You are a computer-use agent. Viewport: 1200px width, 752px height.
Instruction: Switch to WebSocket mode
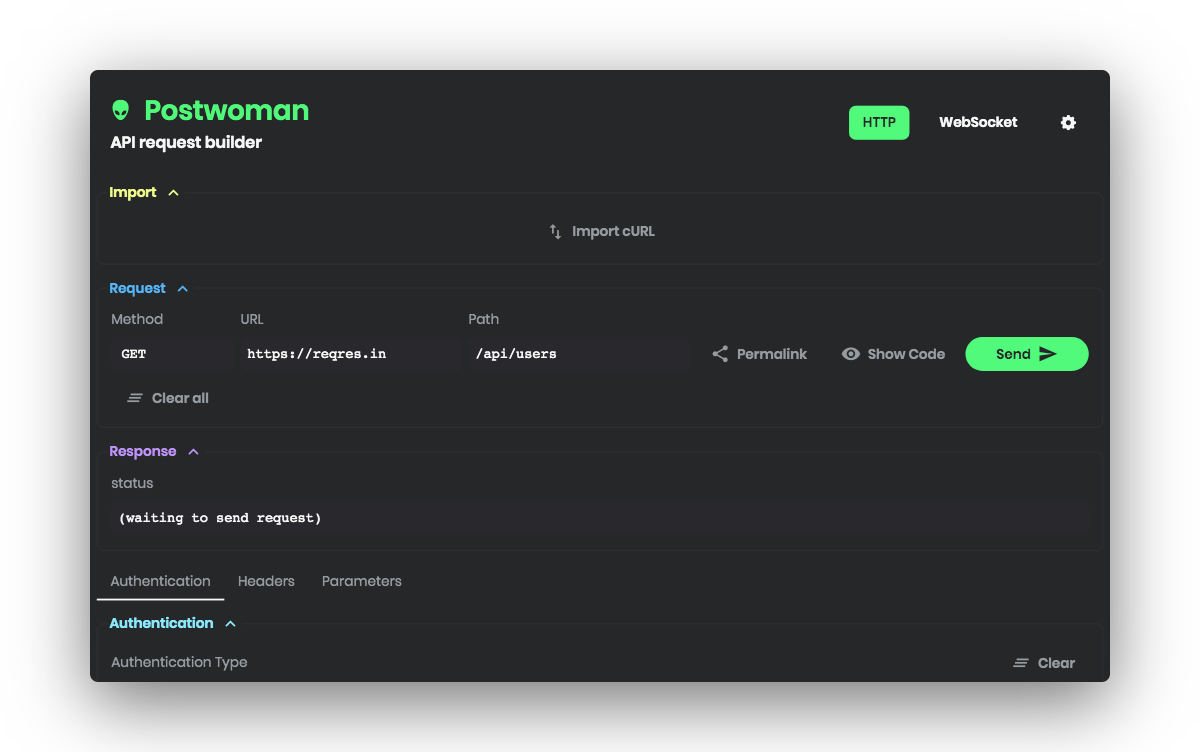[978, 122]
